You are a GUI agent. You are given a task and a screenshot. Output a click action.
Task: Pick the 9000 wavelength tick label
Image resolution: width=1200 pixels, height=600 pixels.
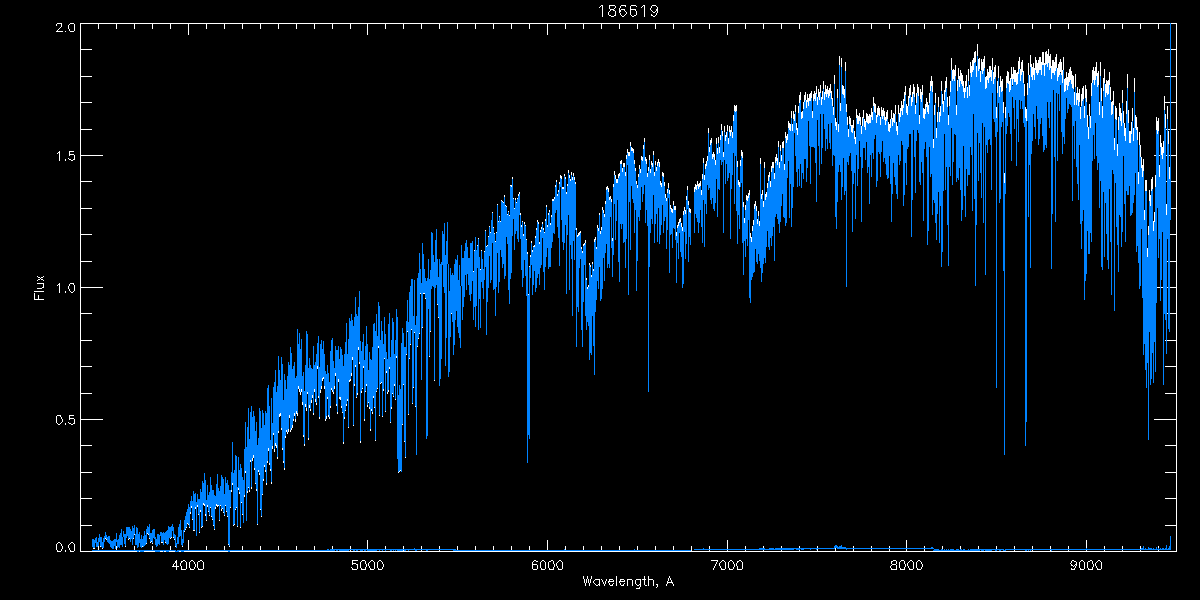(x=1086, y=566)
